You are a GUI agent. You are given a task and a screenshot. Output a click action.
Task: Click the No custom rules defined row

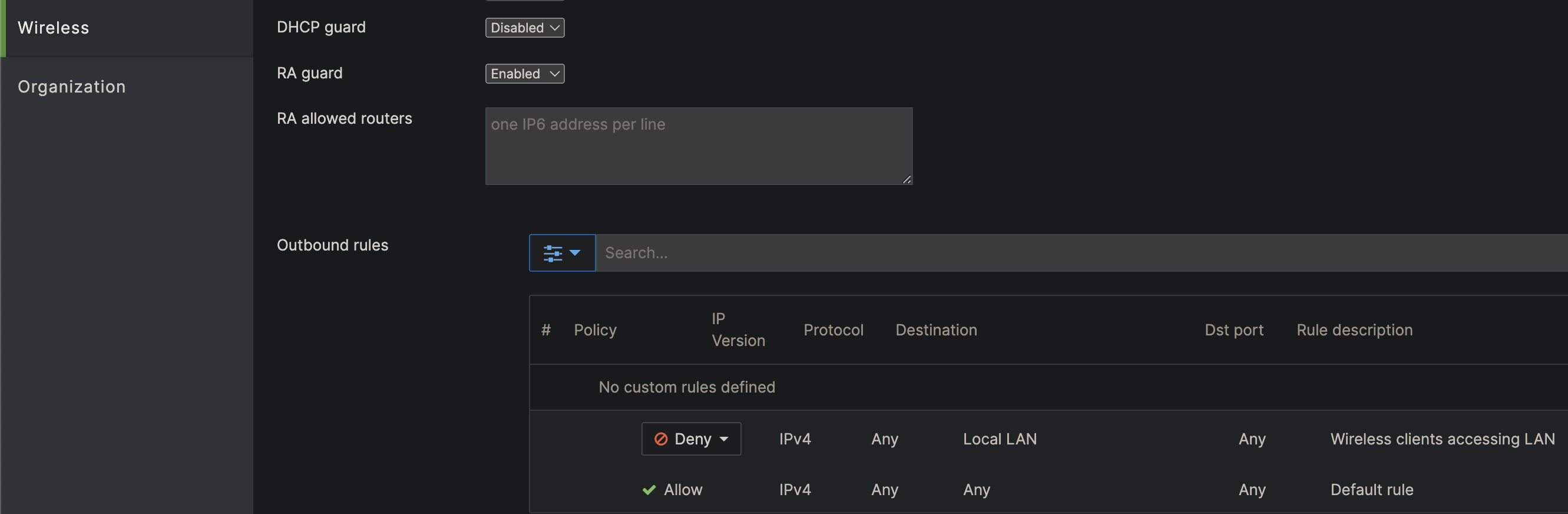pos(687,387)
